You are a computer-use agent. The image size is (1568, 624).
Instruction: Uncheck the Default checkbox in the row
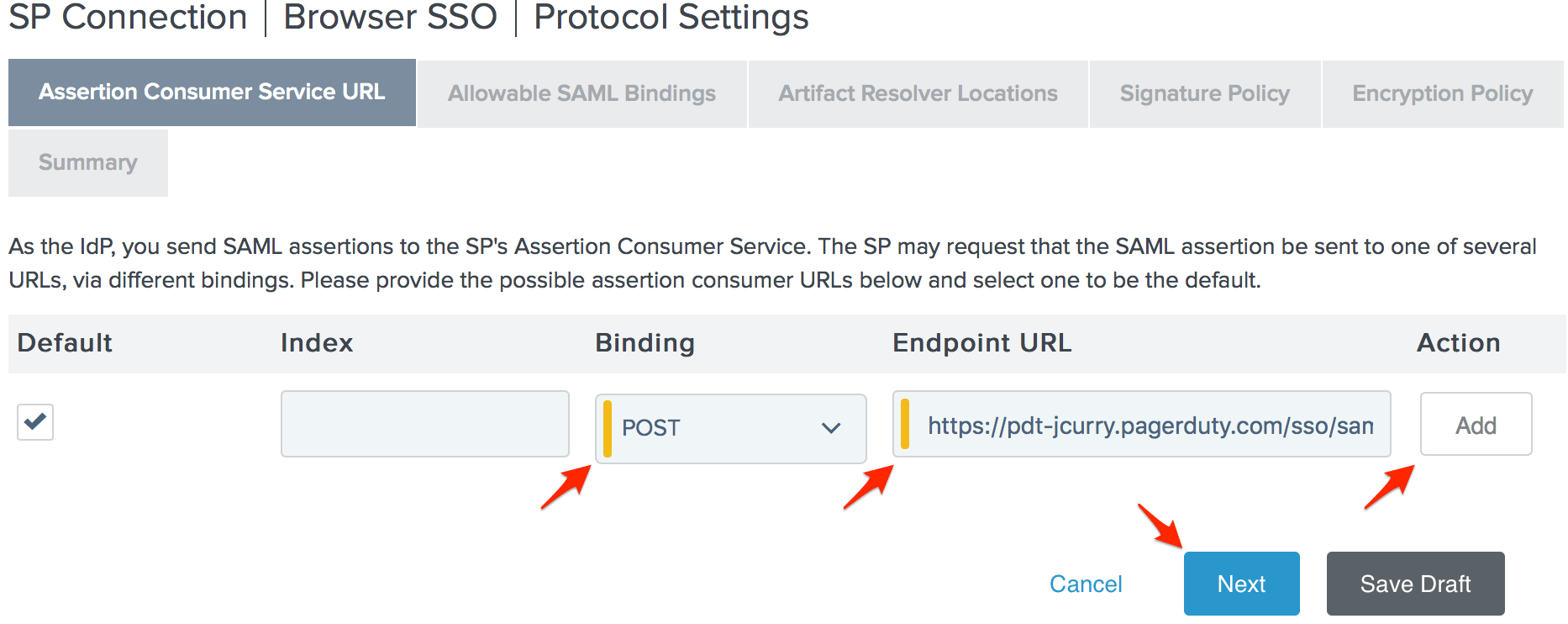(35, 422)
